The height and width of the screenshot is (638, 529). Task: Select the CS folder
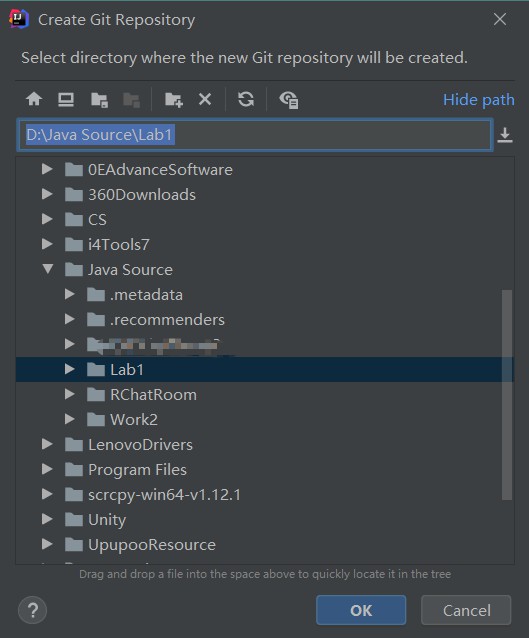[86, 220]
